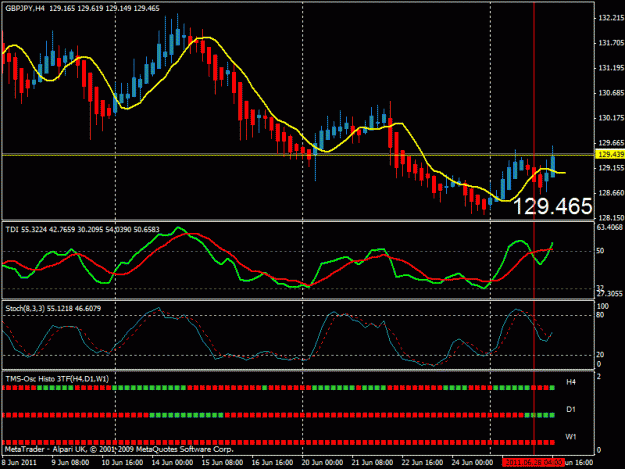Click the W1 timeframe row label
The image size is (625, 469).
(571, 437)
